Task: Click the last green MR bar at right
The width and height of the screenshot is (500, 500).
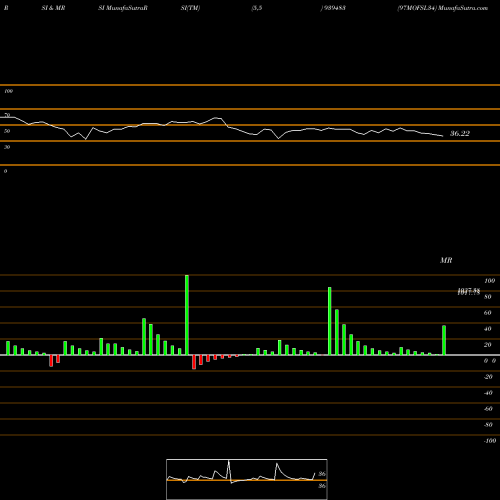Action: pyautogui.click(x=444, y=340)
